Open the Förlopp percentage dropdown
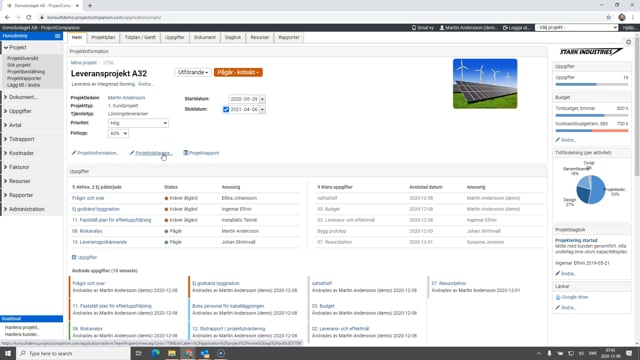640x360 pixels. pos(118,133)
